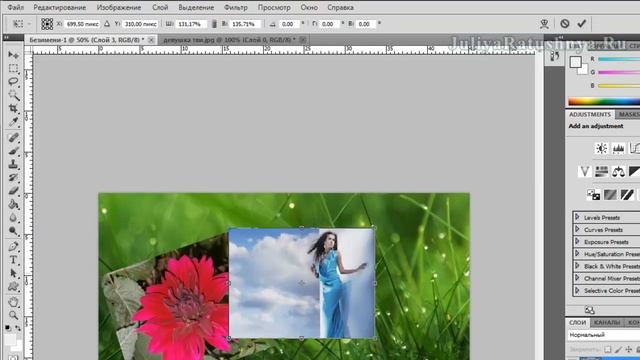
Task: Add Levels adjustment
Action: click(618, 148)
